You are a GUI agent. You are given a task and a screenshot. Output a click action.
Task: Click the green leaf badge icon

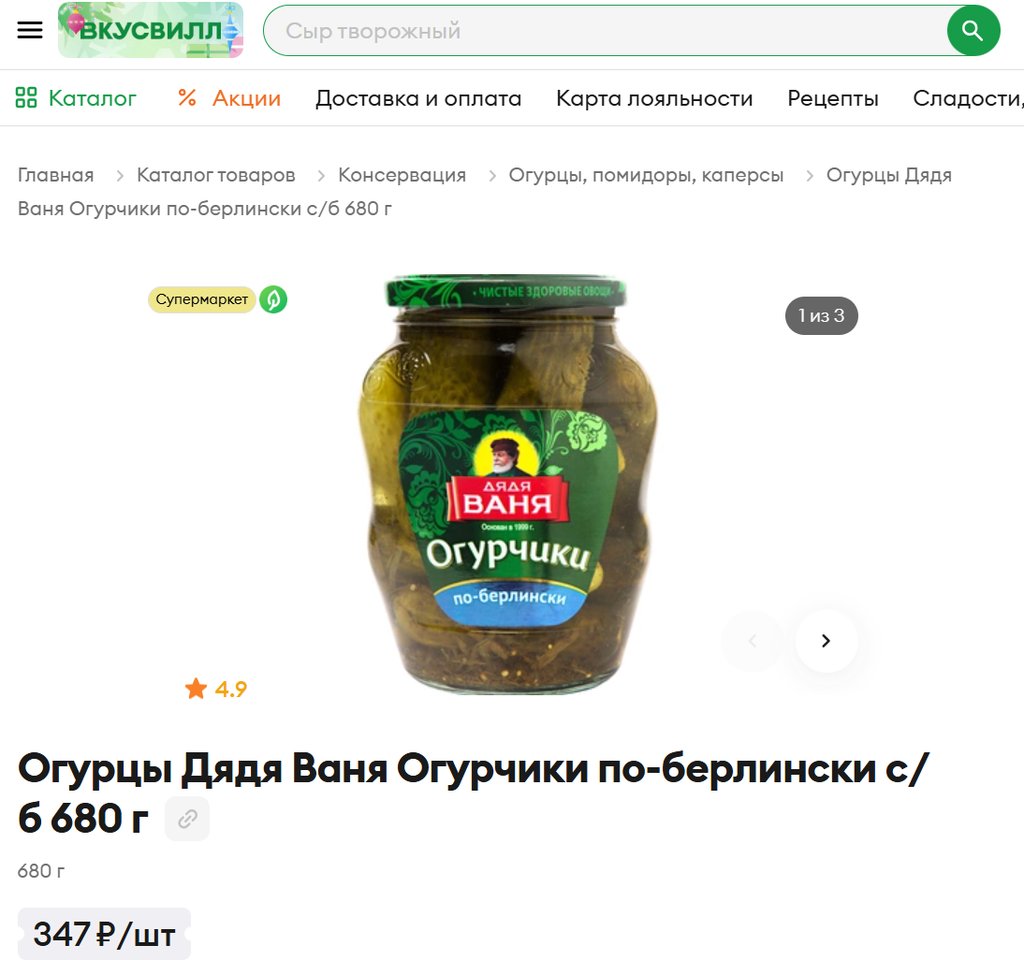[274, 300]
